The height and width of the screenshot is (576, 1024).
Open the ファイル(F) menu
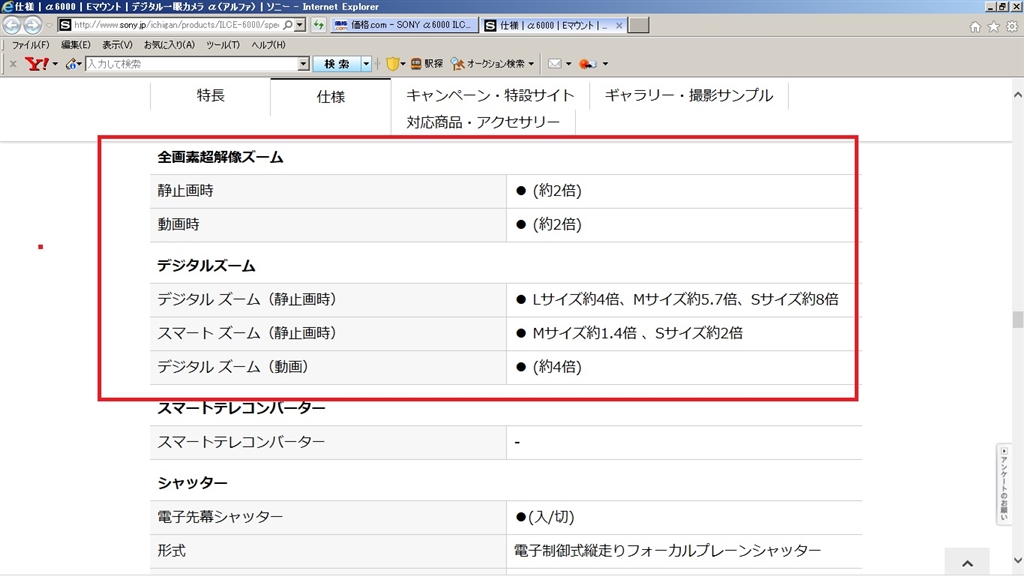pos(31,45)
